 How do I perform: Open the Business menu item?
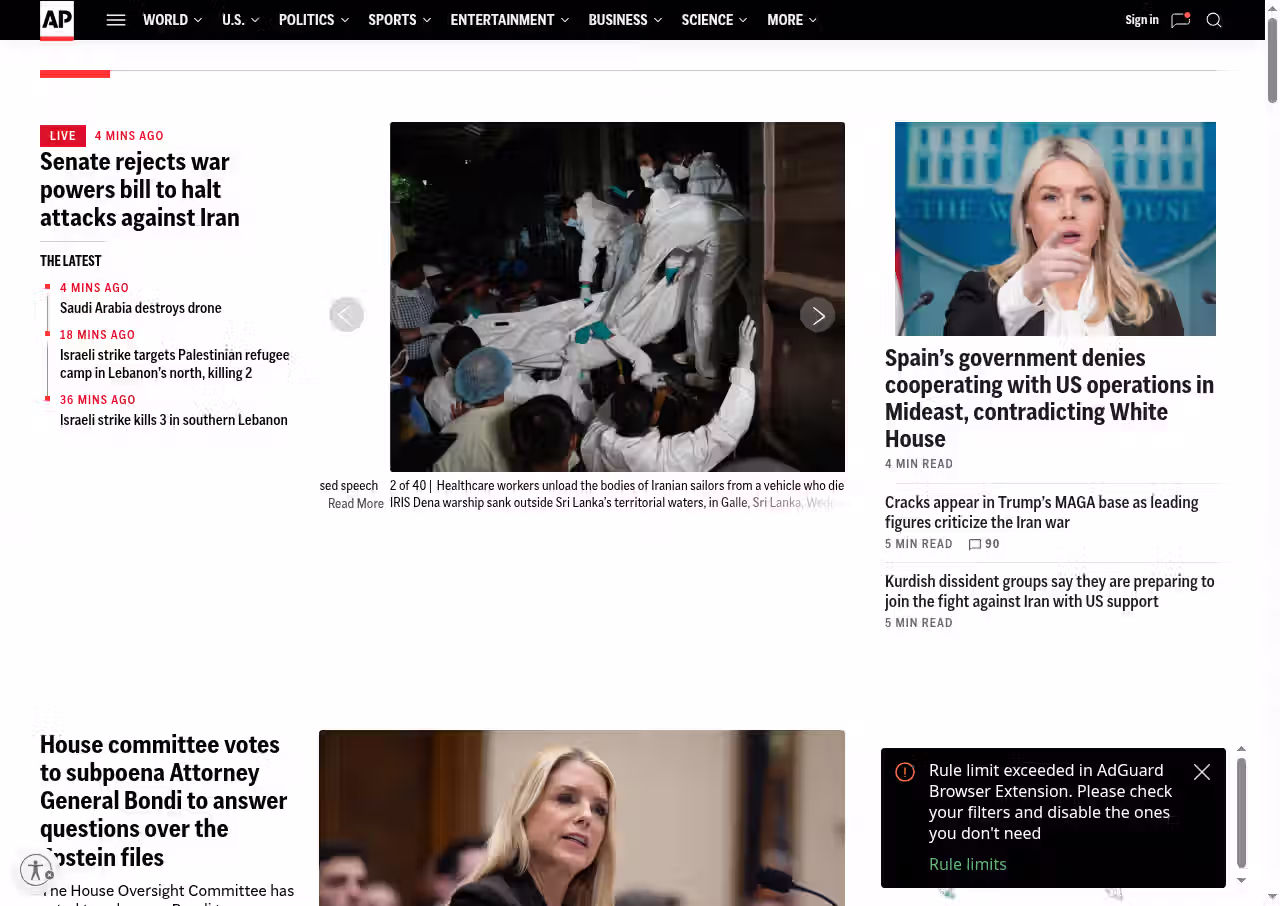(618, 20)
